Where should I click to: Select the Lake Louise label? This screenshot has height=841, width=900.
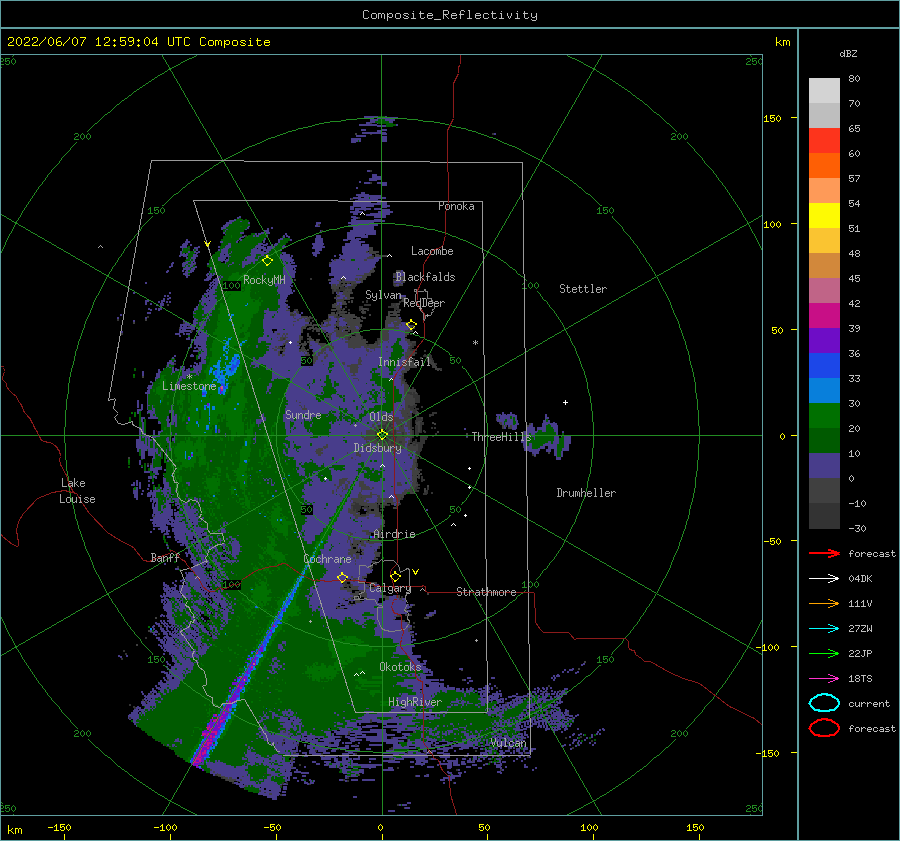click(x=77, y=491)
